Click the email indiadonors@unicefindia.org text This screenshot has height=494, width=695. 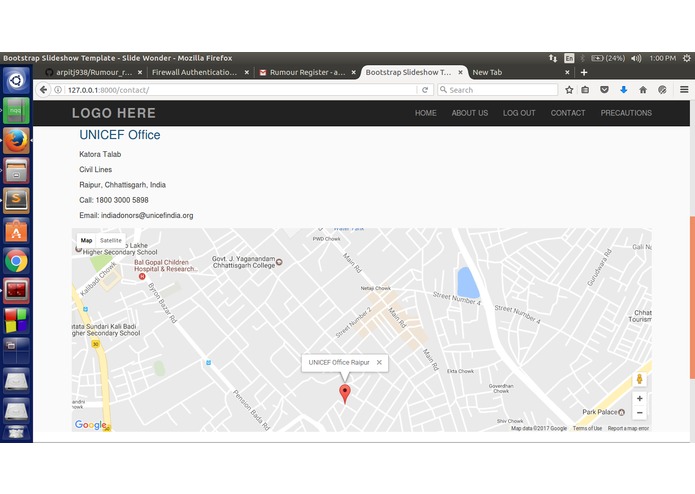point(147,216)
